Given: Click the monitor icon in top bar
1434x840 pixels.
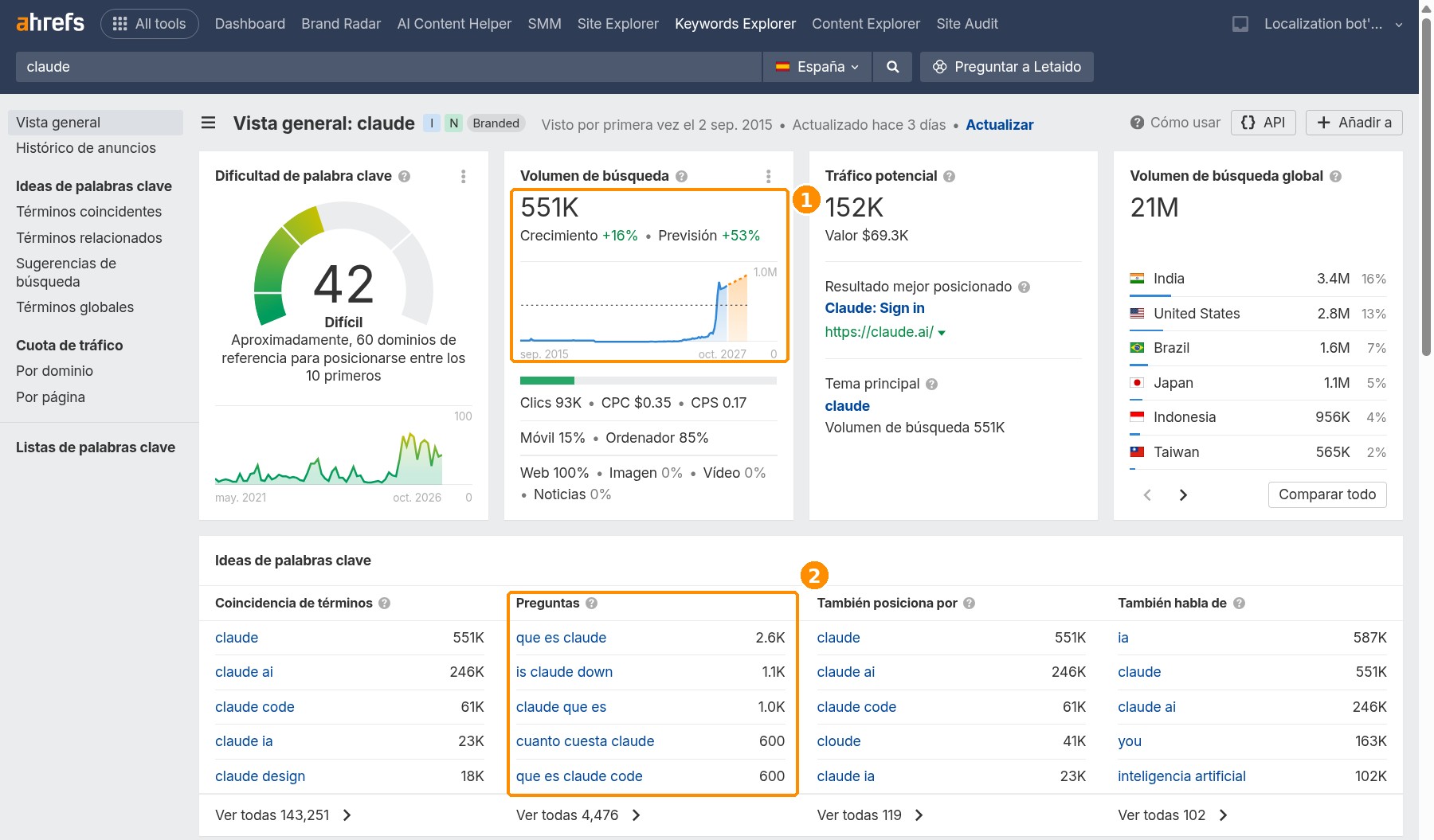Looking at the screenshot, I should tap(1240, 24).
